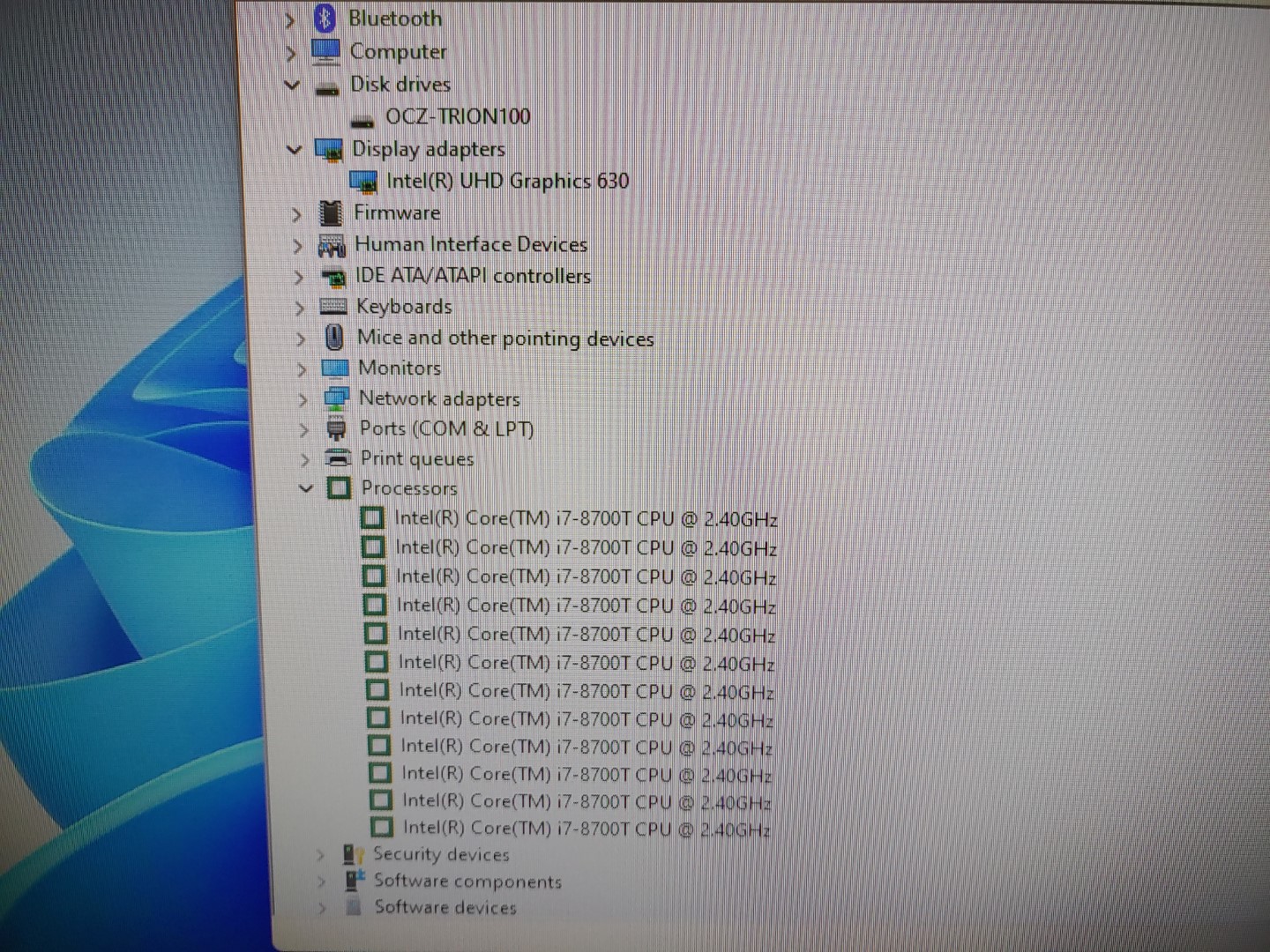Click the Bluetooth category icon
This screenshot has width=1270, height=952.
pos(325,18)
